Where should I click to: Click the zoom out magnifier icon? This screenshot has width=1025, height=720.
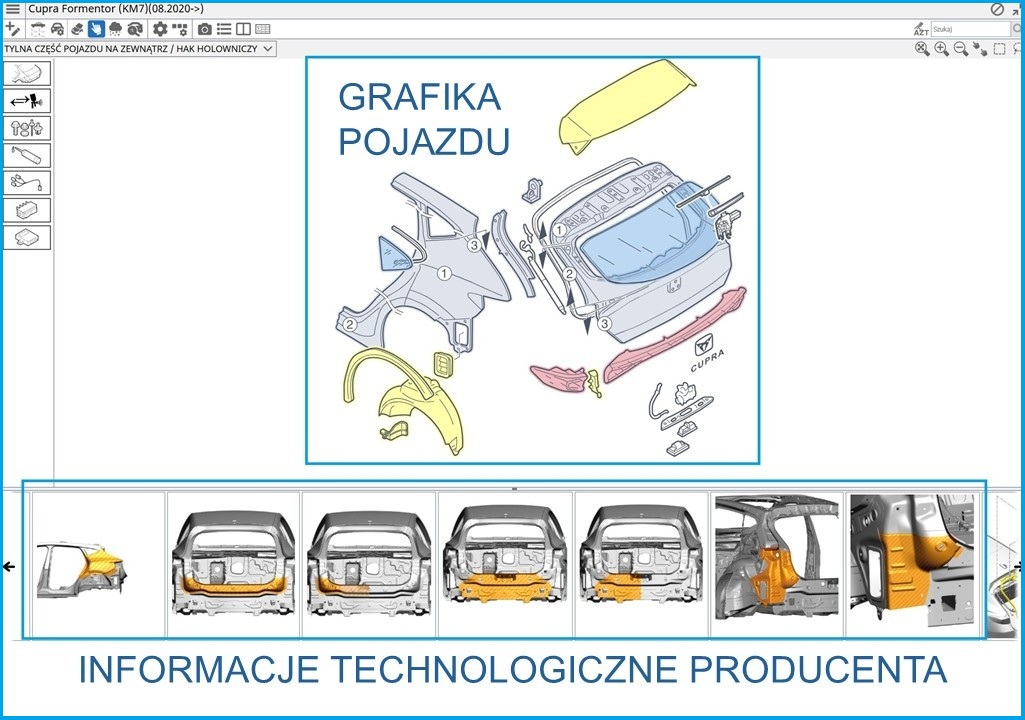pos(960,49)
